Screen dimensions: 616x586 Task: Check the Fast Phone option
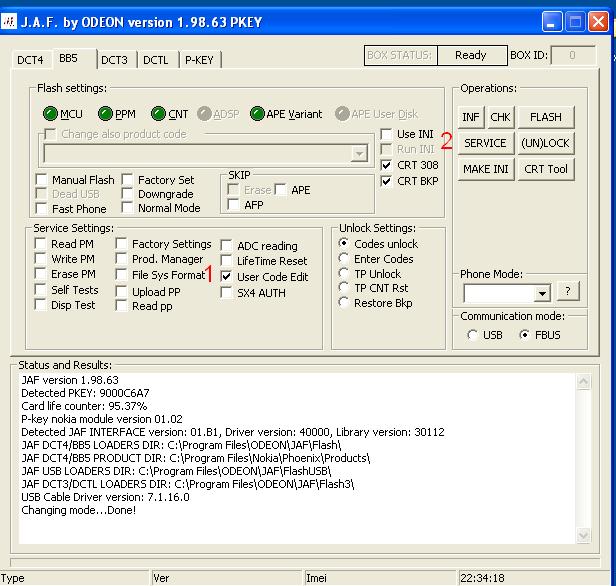(x=41, y=209)
